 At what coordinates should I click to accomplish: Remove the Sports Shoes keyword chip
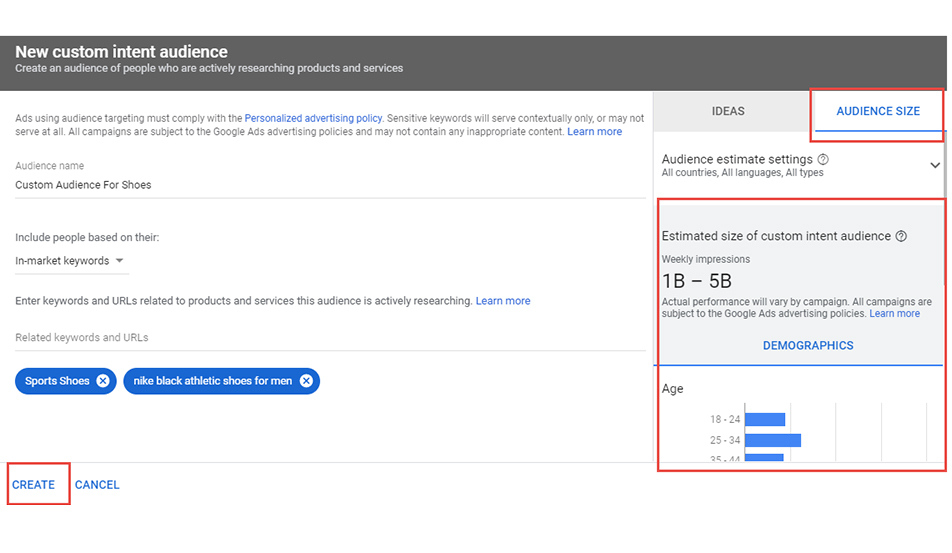click(x=103, y=381)
